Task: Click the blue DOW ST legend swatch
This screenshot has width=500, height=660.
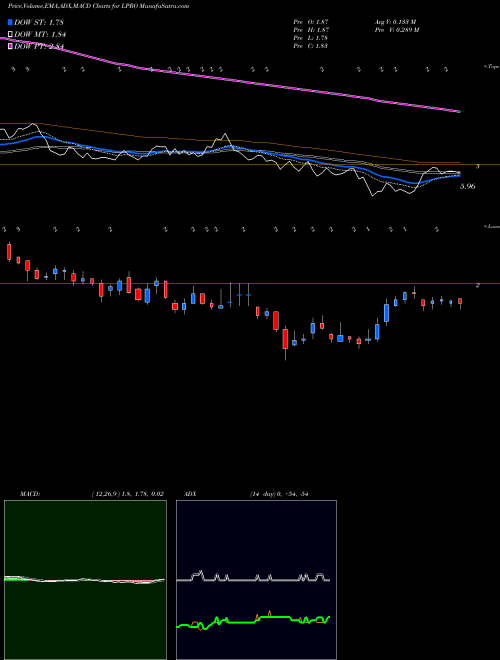Action: [10, 22]
